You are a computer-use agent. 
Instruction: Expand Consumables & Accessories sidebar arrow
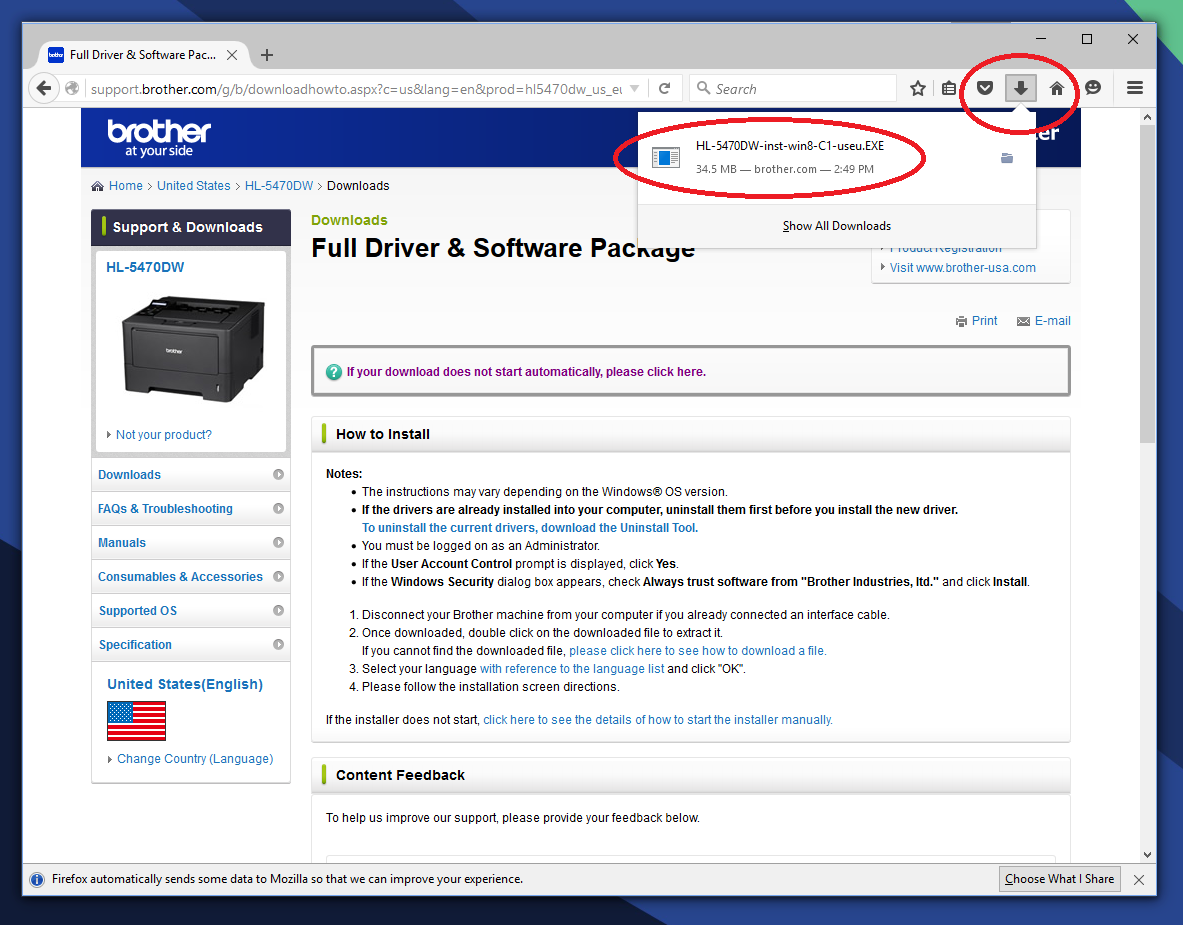pyautogui.click(x=278, y=576)
